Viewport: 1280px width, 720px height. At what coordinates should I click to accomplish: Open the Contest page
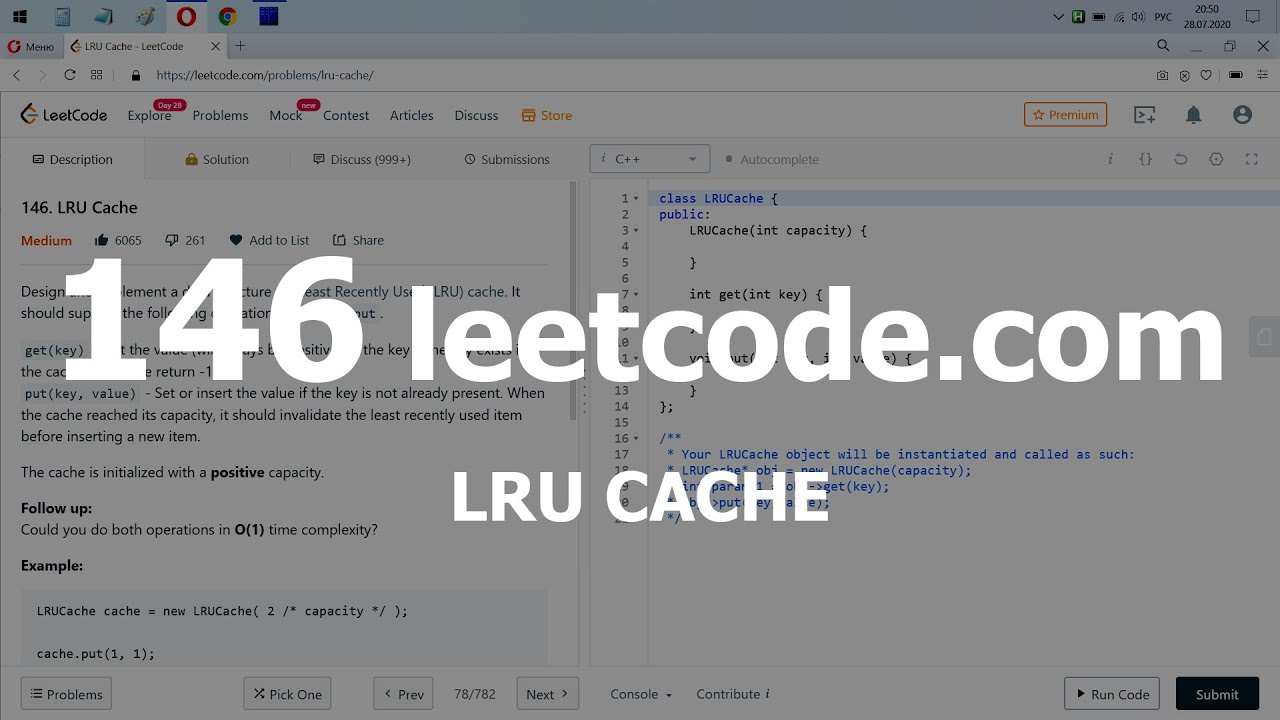[346, 116]
